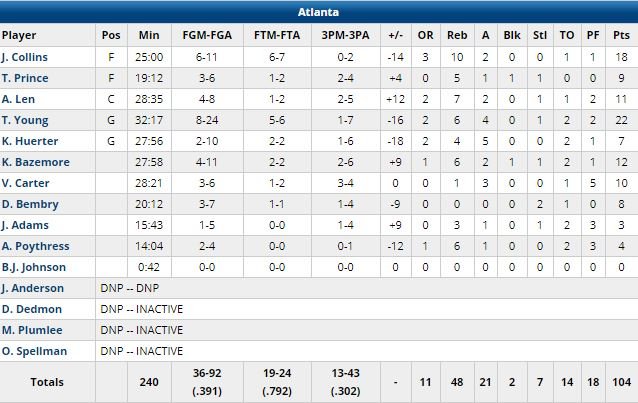The height and width of the screenshot is (403, 638).
Task: Click the Atlanta team header
Action: click(x=318, y=13)
